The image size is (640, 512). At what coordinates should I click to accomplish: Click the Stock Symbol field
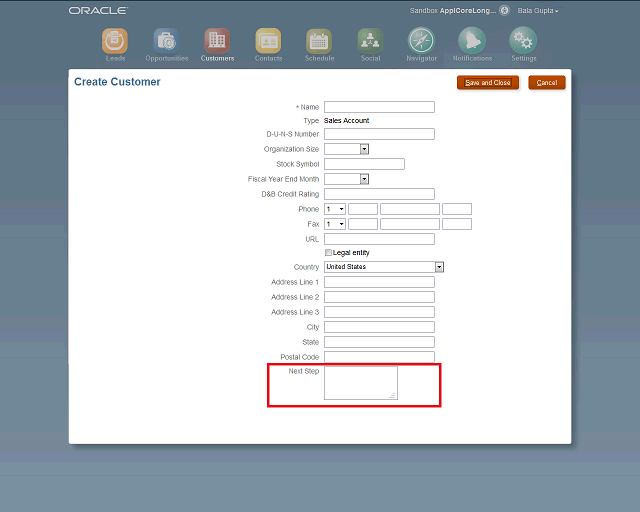[364, 164]
